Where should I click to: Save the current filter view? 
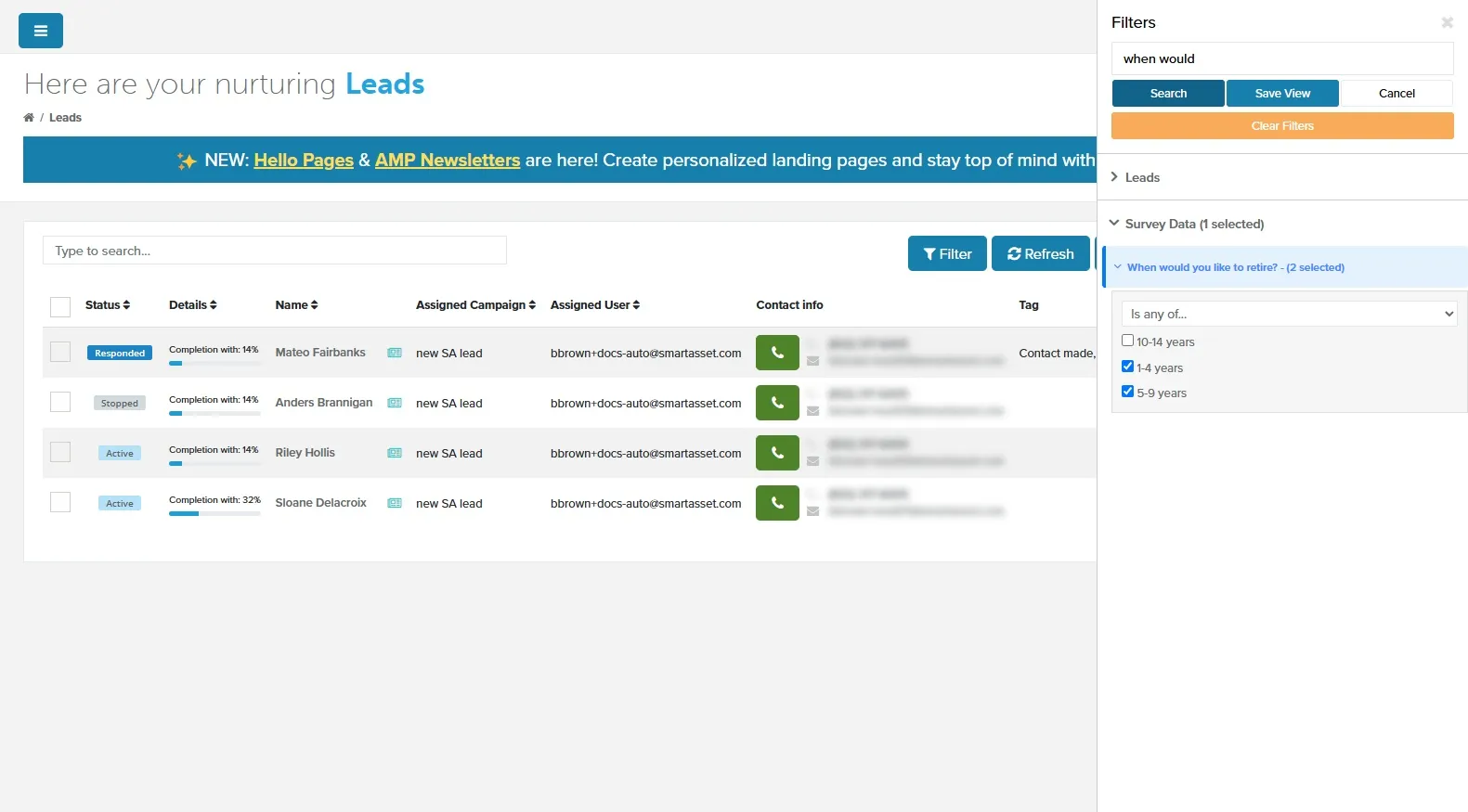coord(1282,94)
